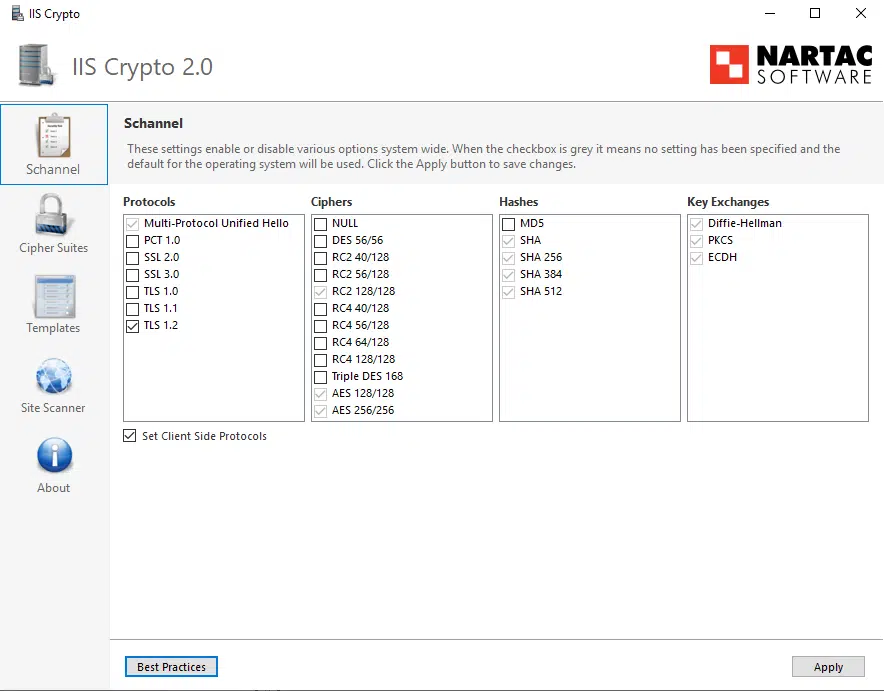884x691 pixels.
Task: Open the About info icon
Action: pyautogui.click(x=54, y=455)
